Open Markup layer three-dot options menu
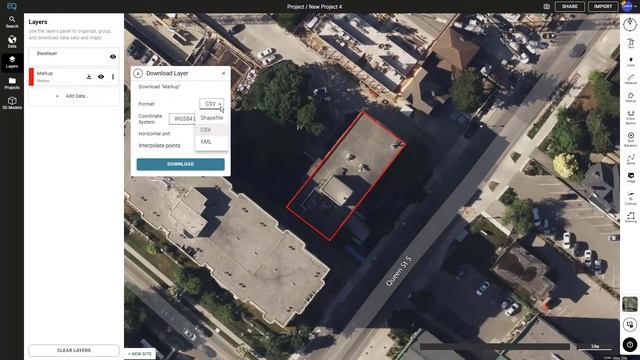 (x=113, y=76)
